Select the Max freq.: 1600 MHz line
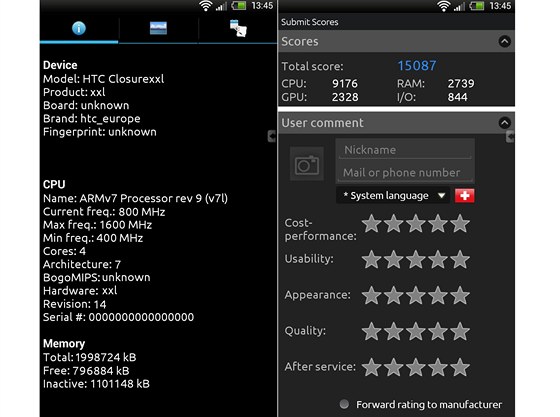This screenshot has height=417, width=560. point(98,225)
